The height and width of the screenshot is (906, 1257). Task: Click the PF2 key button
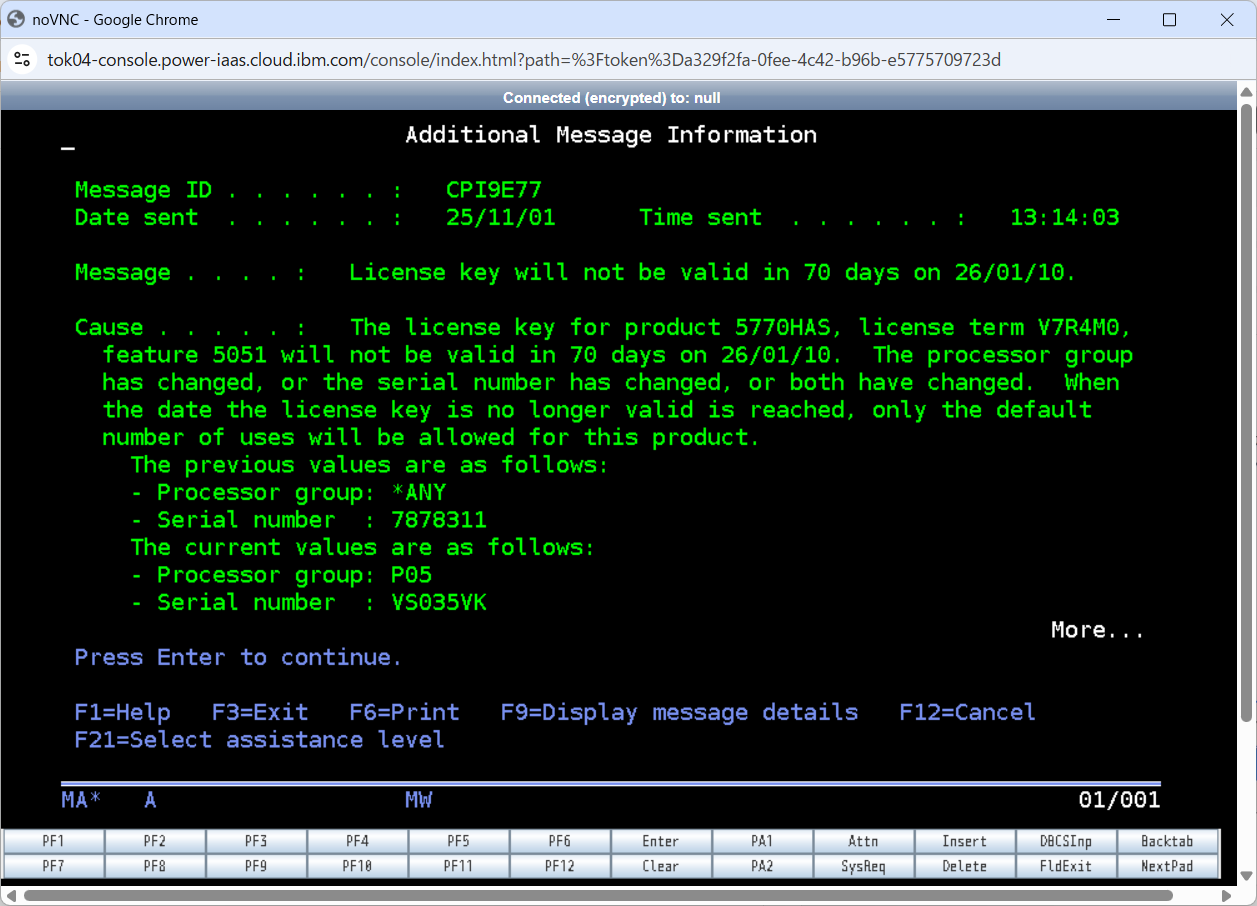click(155, 841)
